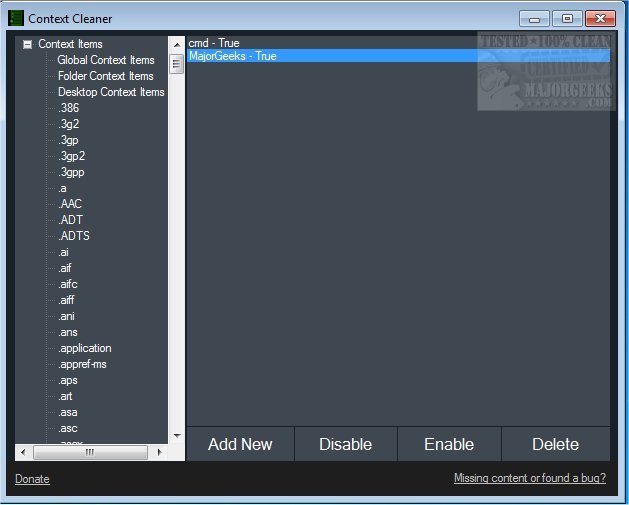Select the .aif extension entry

65,268
